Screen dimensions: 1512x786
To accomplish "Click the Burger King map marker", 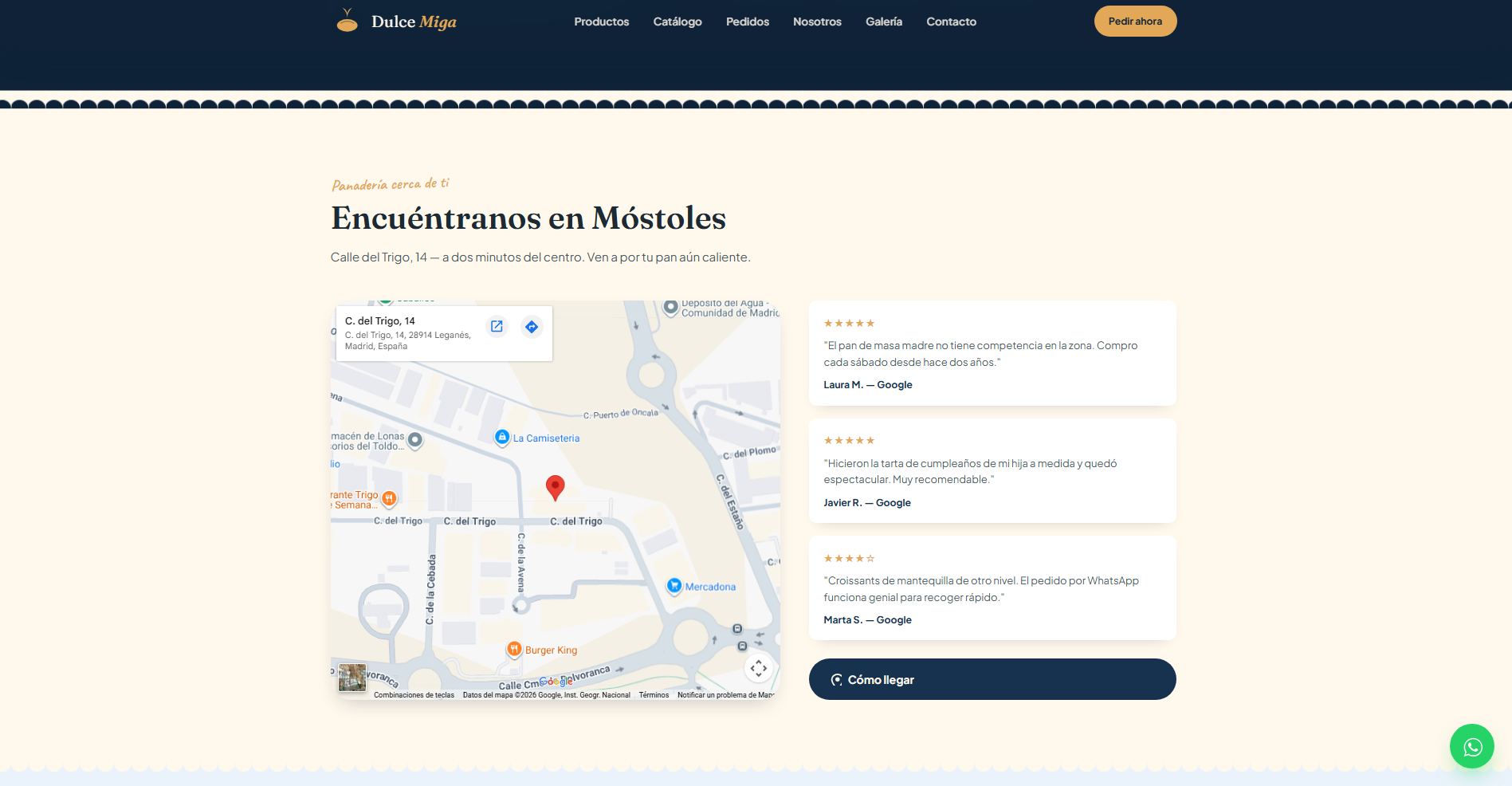I will tap(514, 649).
